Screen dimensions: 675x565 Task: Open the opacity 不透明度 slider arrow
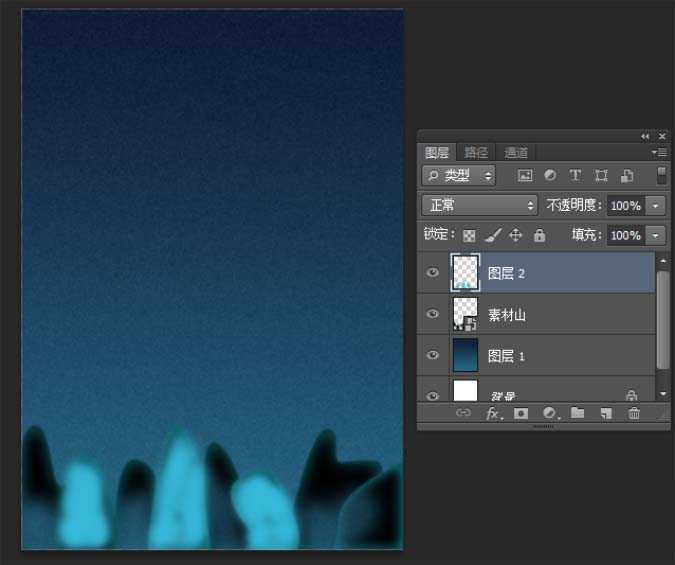pos(655,205)
